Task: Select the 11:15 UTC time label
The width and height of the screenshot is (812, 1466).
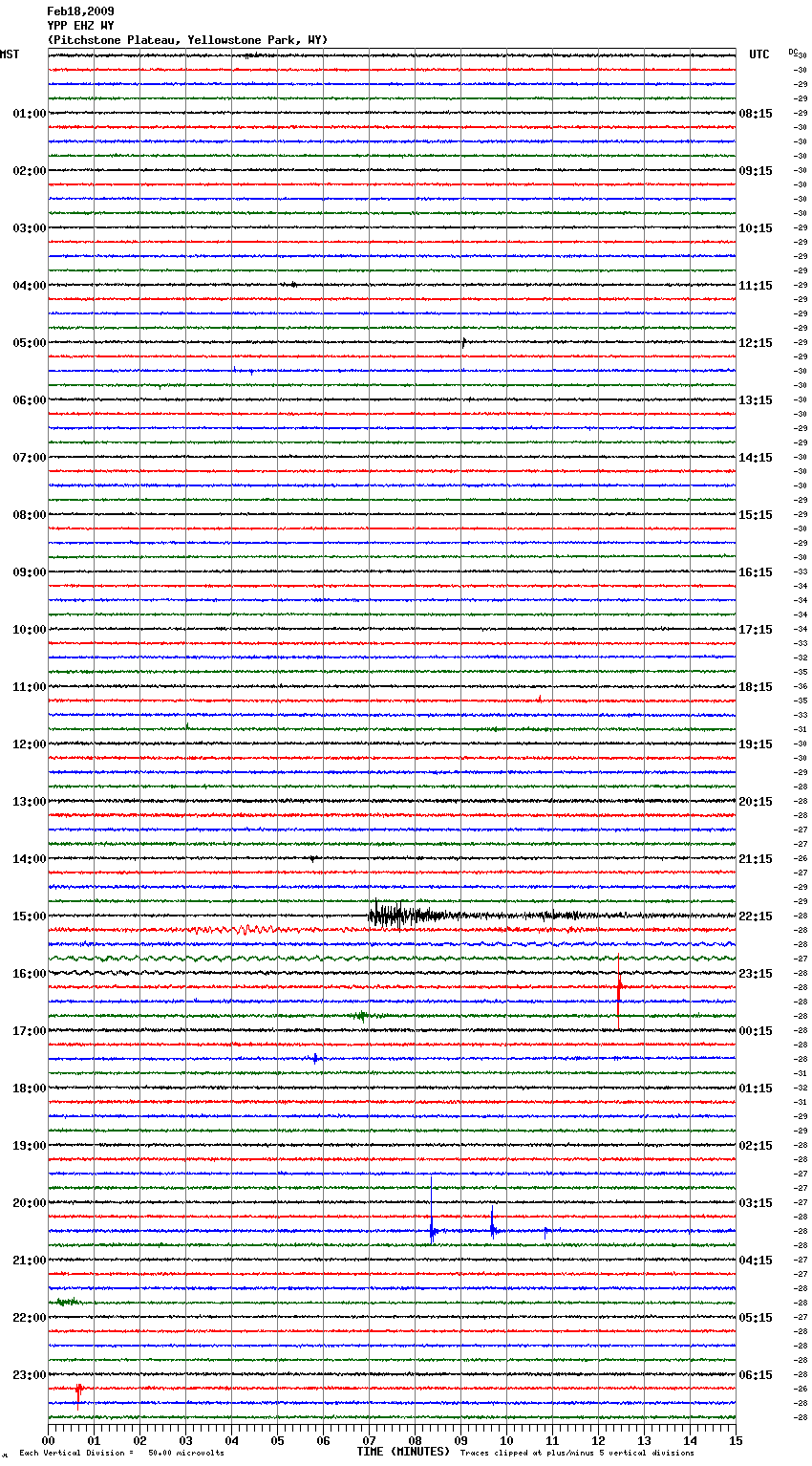Action: coord(756,286)
